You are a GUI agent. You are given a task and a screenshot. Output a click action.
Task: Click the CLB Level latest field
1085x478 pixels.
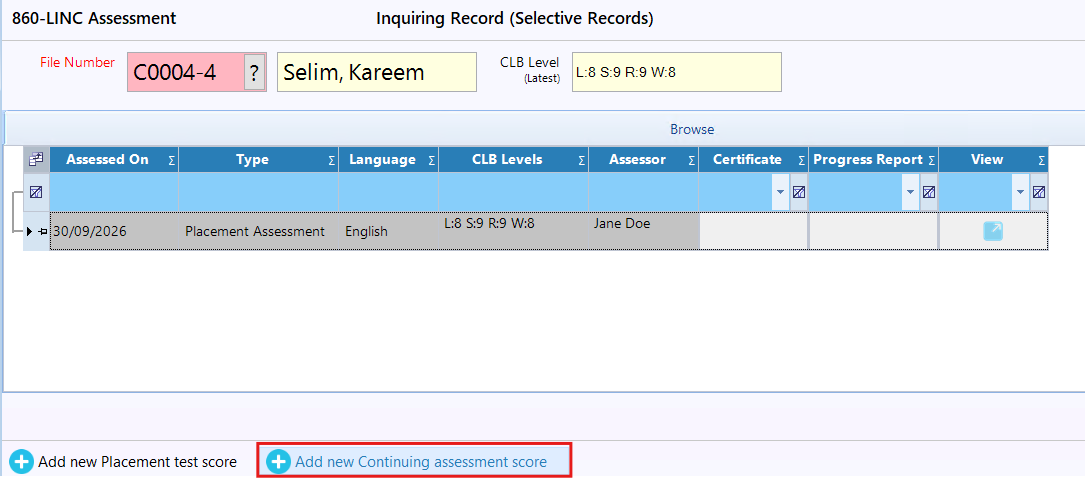(x=676, y=72)
